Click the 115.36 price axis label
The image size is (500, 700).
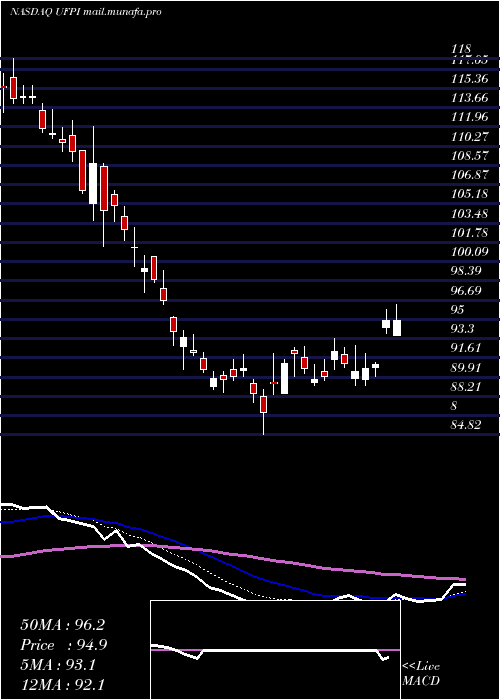point(470,79)
